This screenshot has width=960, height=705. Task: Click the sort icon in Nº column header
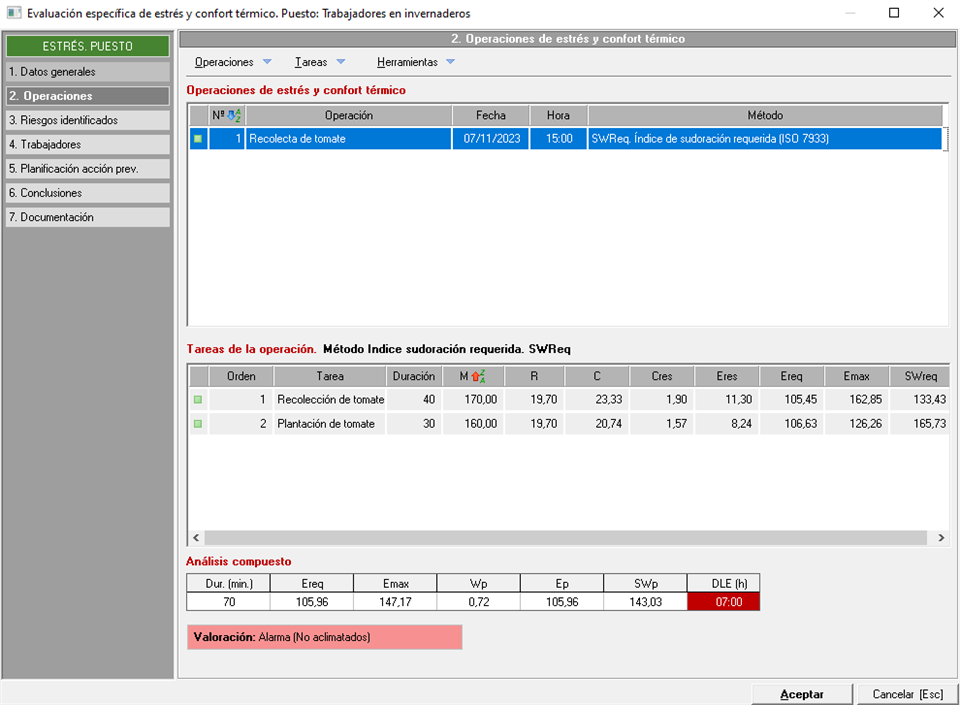pyautogui.click(x=233, y=116)
